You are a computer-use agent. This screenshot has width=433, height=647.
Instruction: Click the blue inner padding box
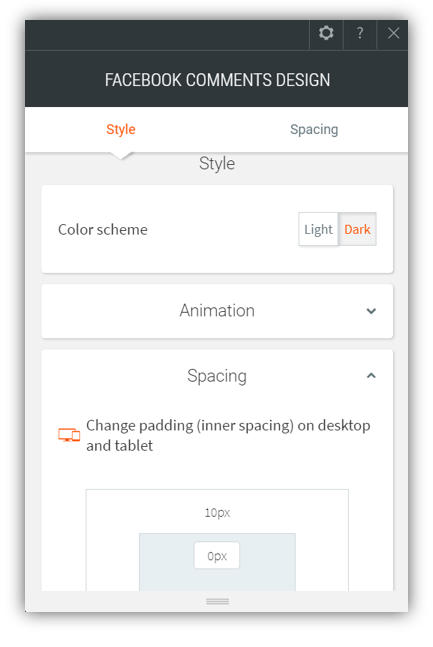pos(217,562)
